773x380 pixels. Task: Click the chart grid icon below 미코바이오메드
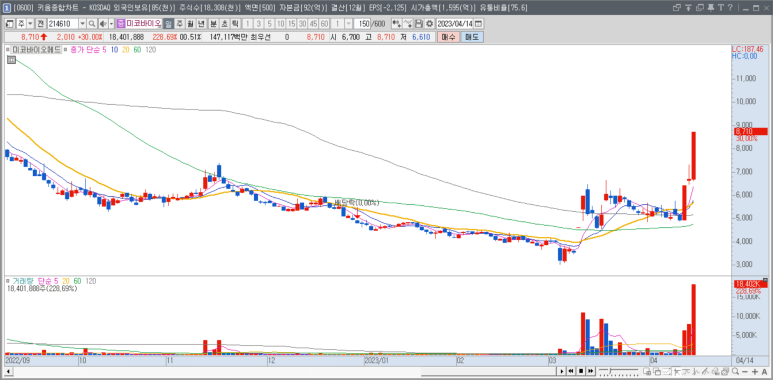pyautogui.click(x=11, y=60)
